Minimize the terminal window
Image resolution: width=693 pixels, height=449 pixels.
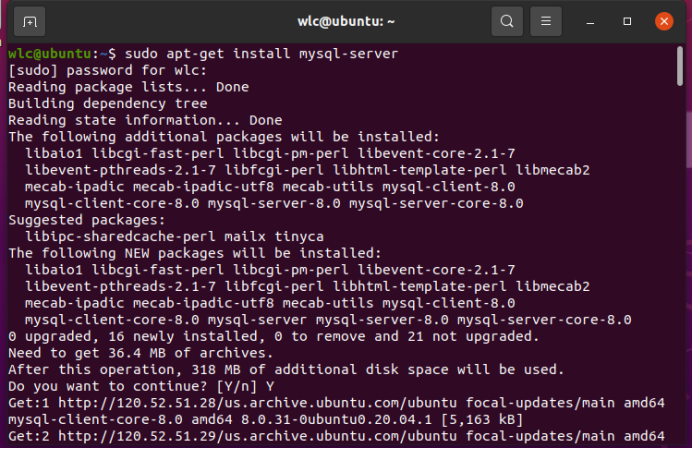tap(592, 21)
